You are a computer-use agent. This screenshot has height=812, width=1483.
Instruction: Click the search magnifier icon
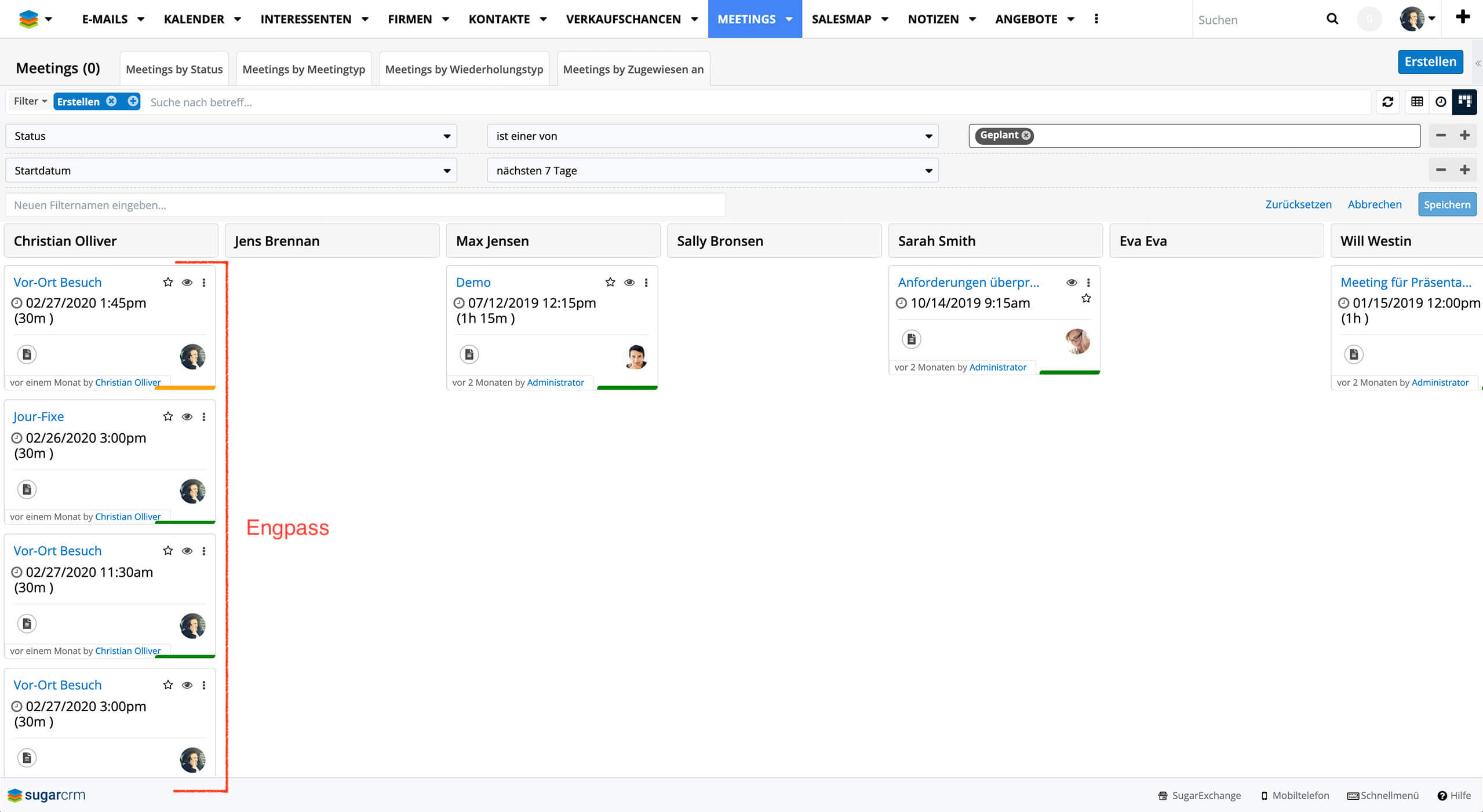tap(1332, 19)
